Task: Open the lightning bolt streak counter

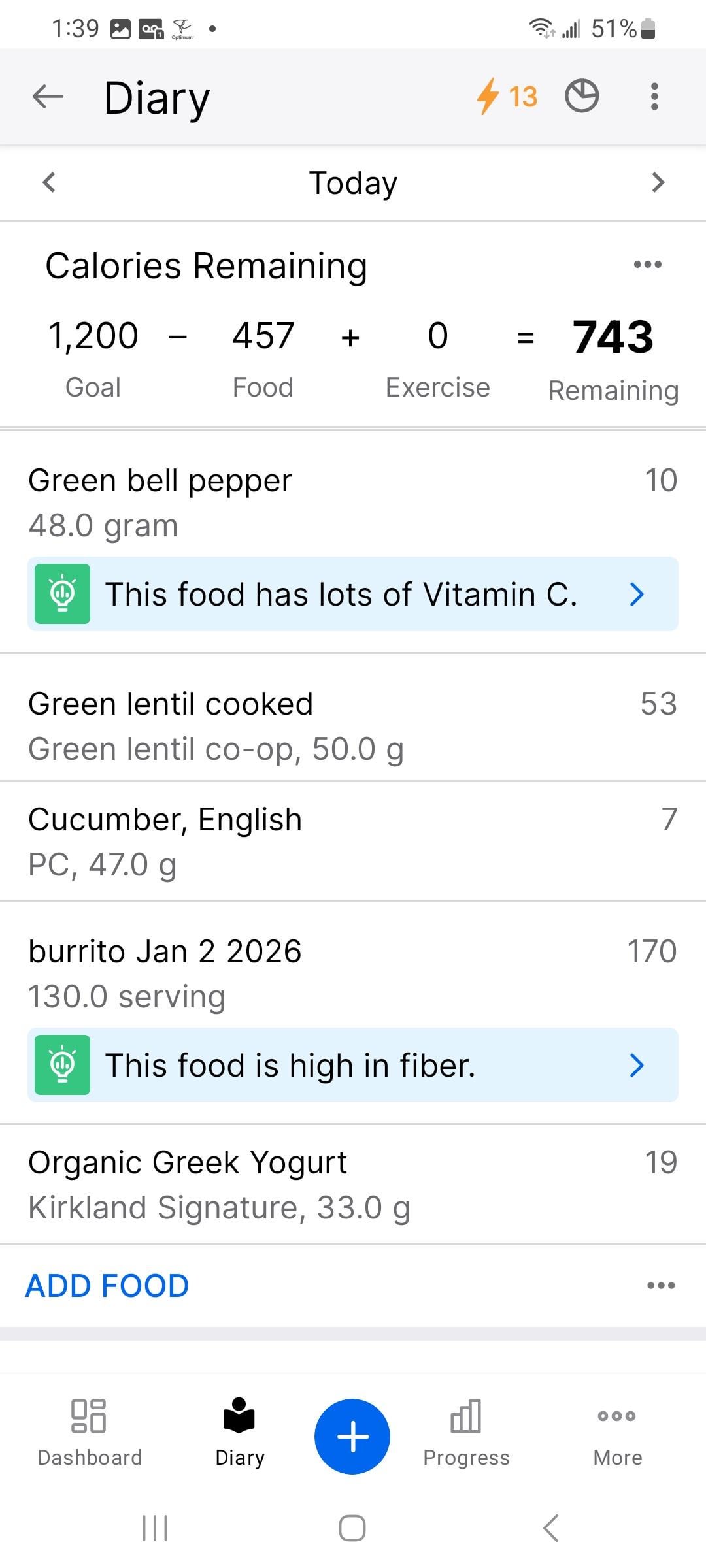Action: (507, 97)
